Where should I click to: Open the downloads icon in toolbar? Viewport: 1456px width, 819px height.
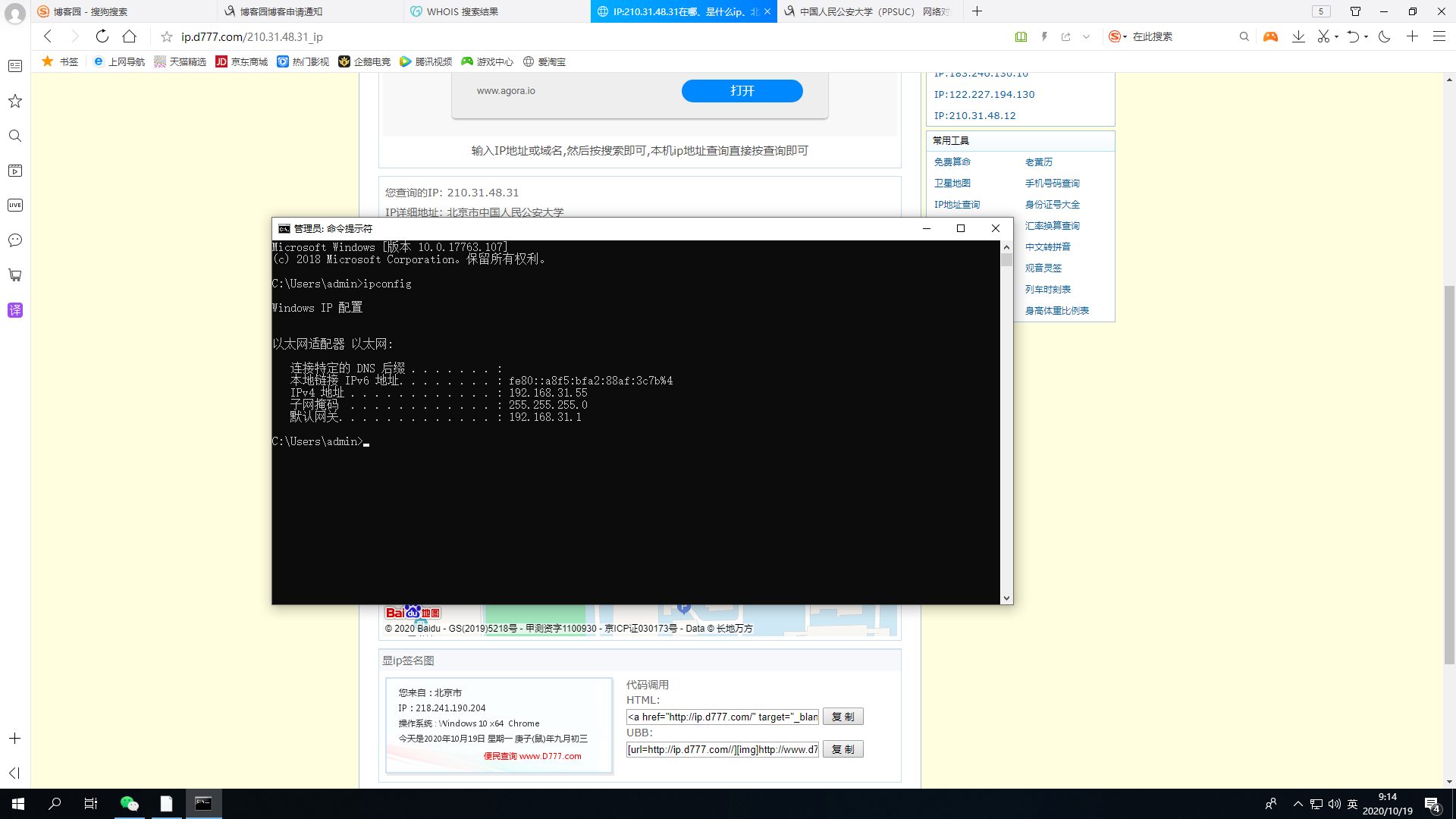1298,36
